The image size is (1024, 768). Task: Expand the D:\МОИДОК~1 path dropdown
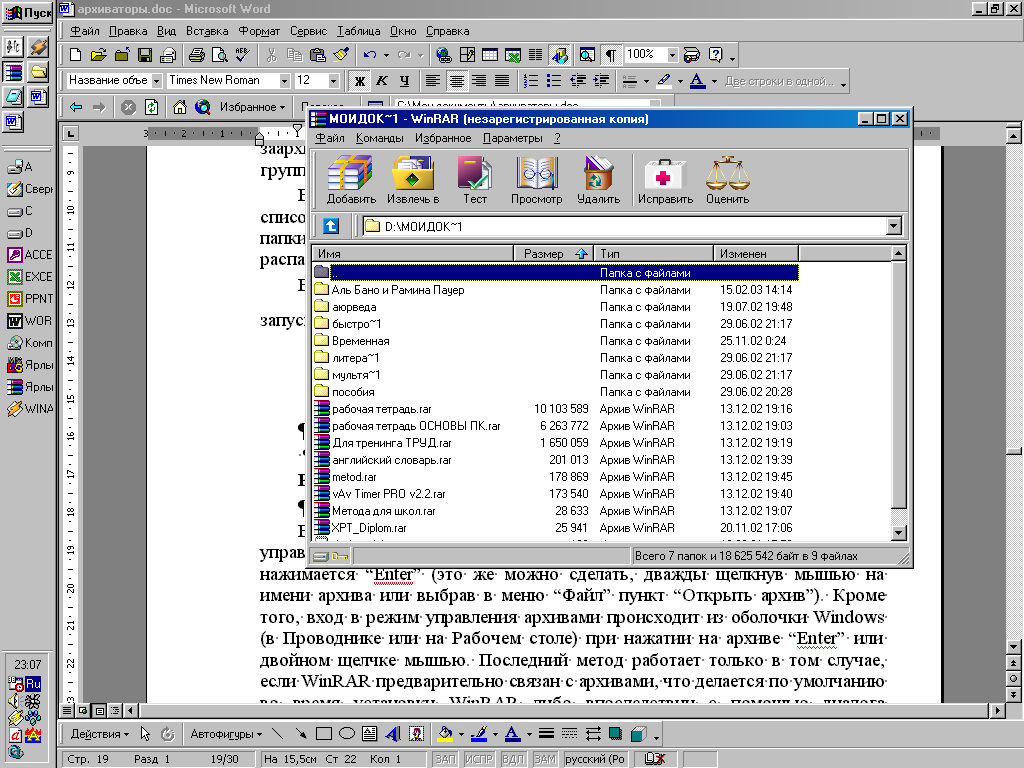(x=894, y=227)
